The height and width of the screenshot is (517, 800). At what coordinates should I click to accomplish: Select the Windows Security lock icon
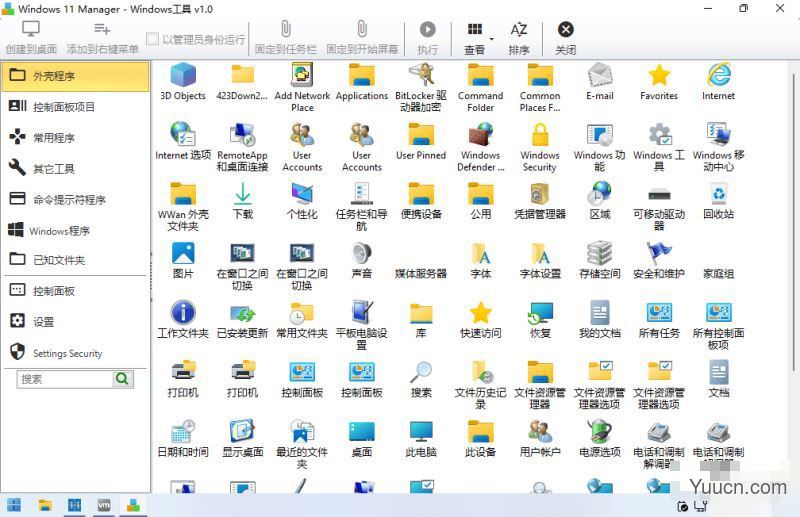coord(540,147)
